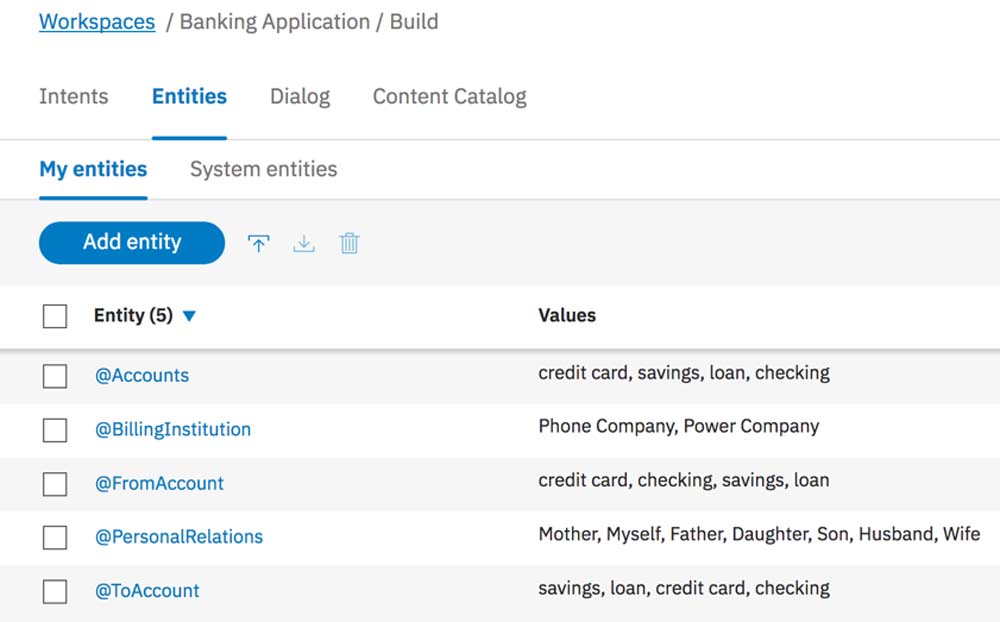Open the @BillingInstitution entity link

pyautogui.click(x=173, y=430)
